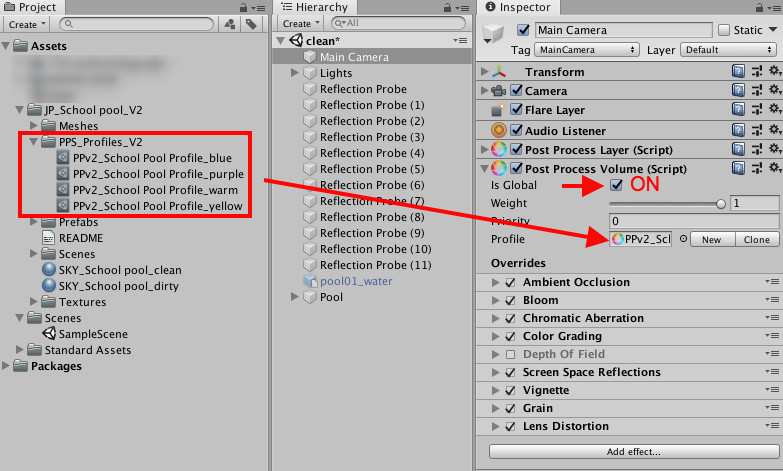Expand Meshes folder
This screenshot has width=783, height=471.
pos(34,125)
